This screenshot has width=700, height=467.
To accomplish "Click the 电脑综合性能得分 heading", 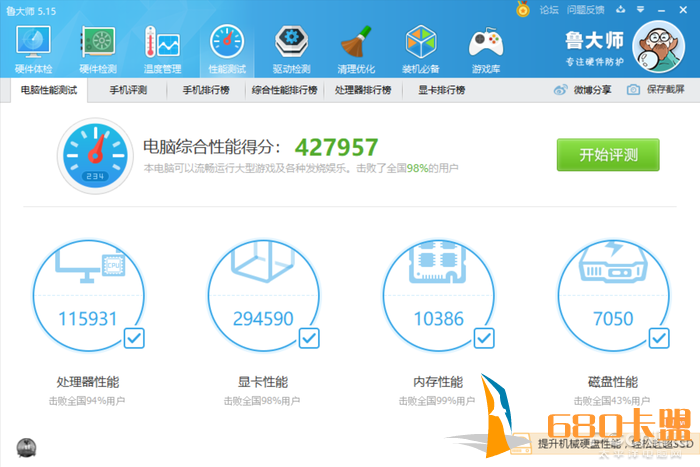I will click(x=212, y=147).
